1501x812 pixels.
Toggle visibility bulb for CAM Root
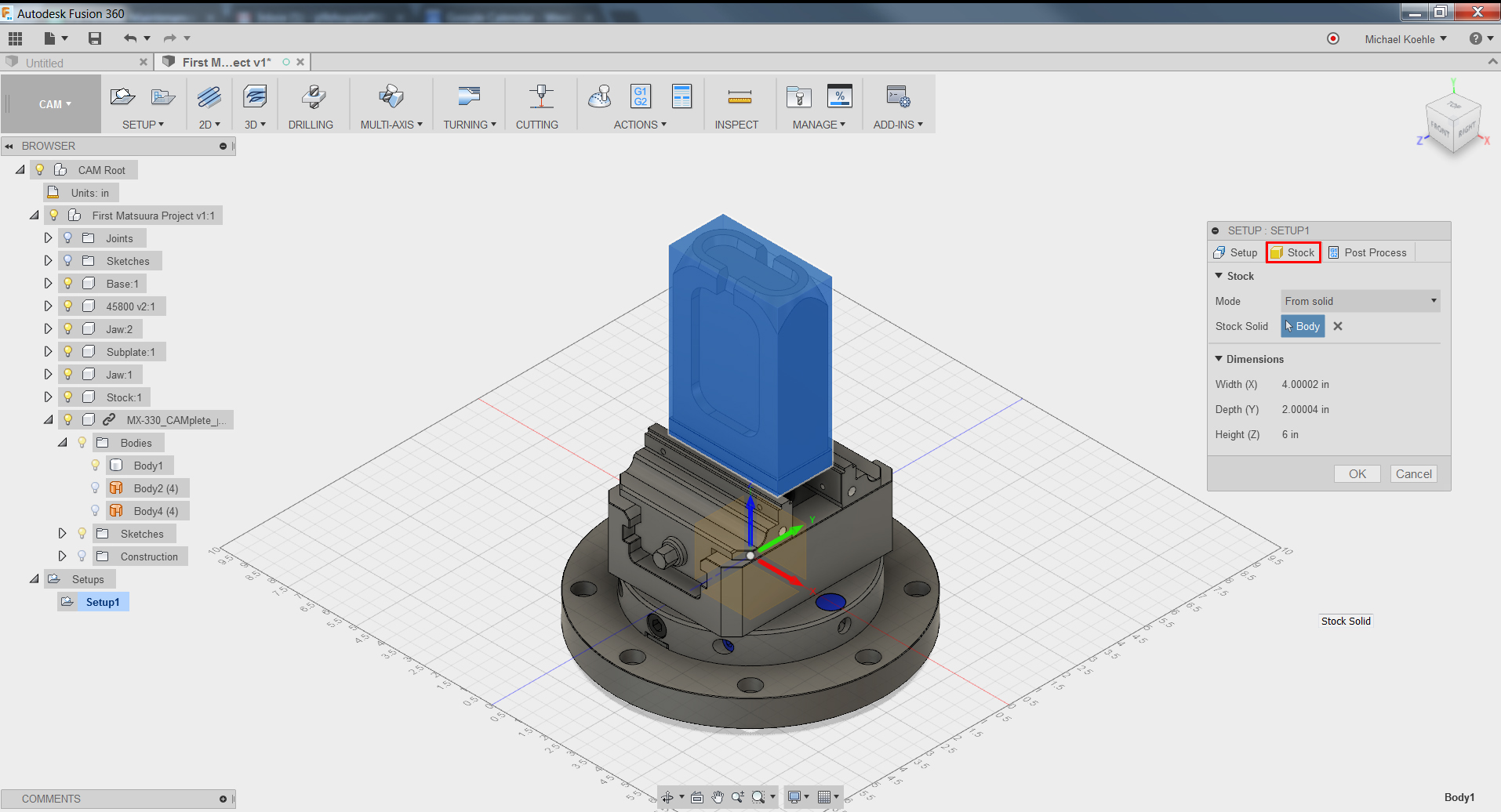(40, 169)
